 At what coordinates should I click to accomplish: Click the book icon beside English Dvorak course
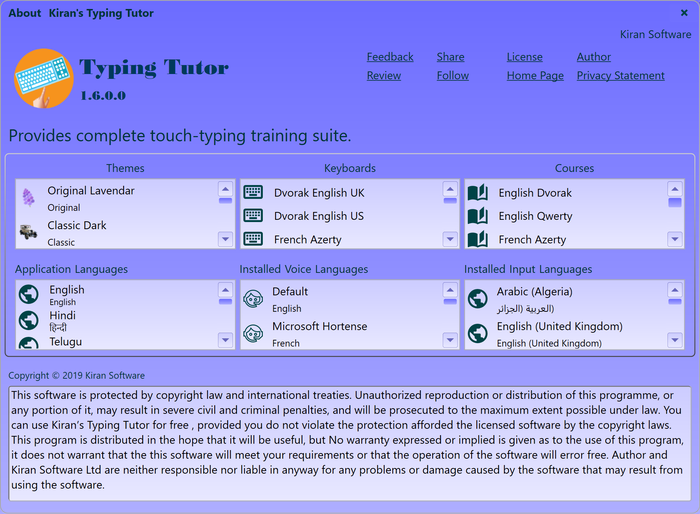(x=478, y=192)
